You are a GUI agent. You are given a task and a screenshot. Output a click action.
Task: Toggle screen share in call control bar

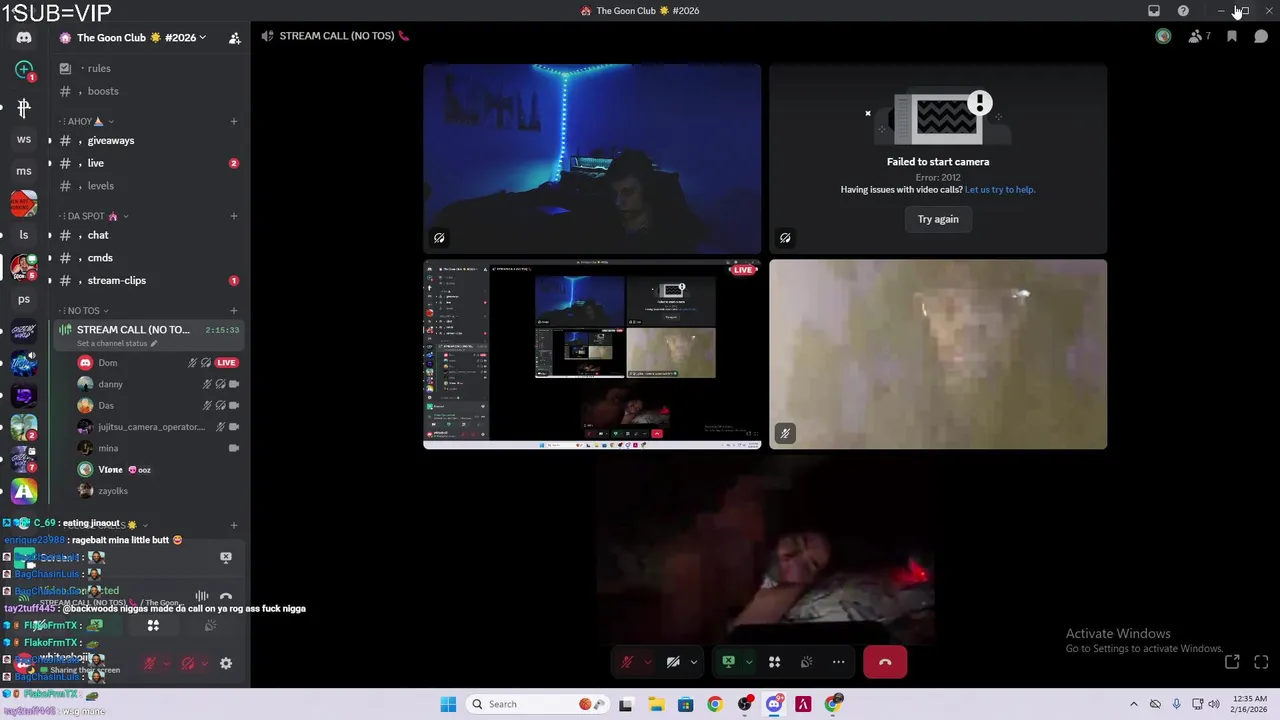click(x=728, y=662)
